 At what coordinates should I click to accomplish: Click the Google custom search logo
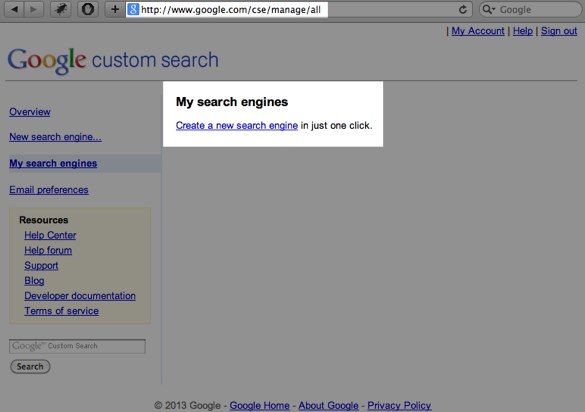click(113, 60)
